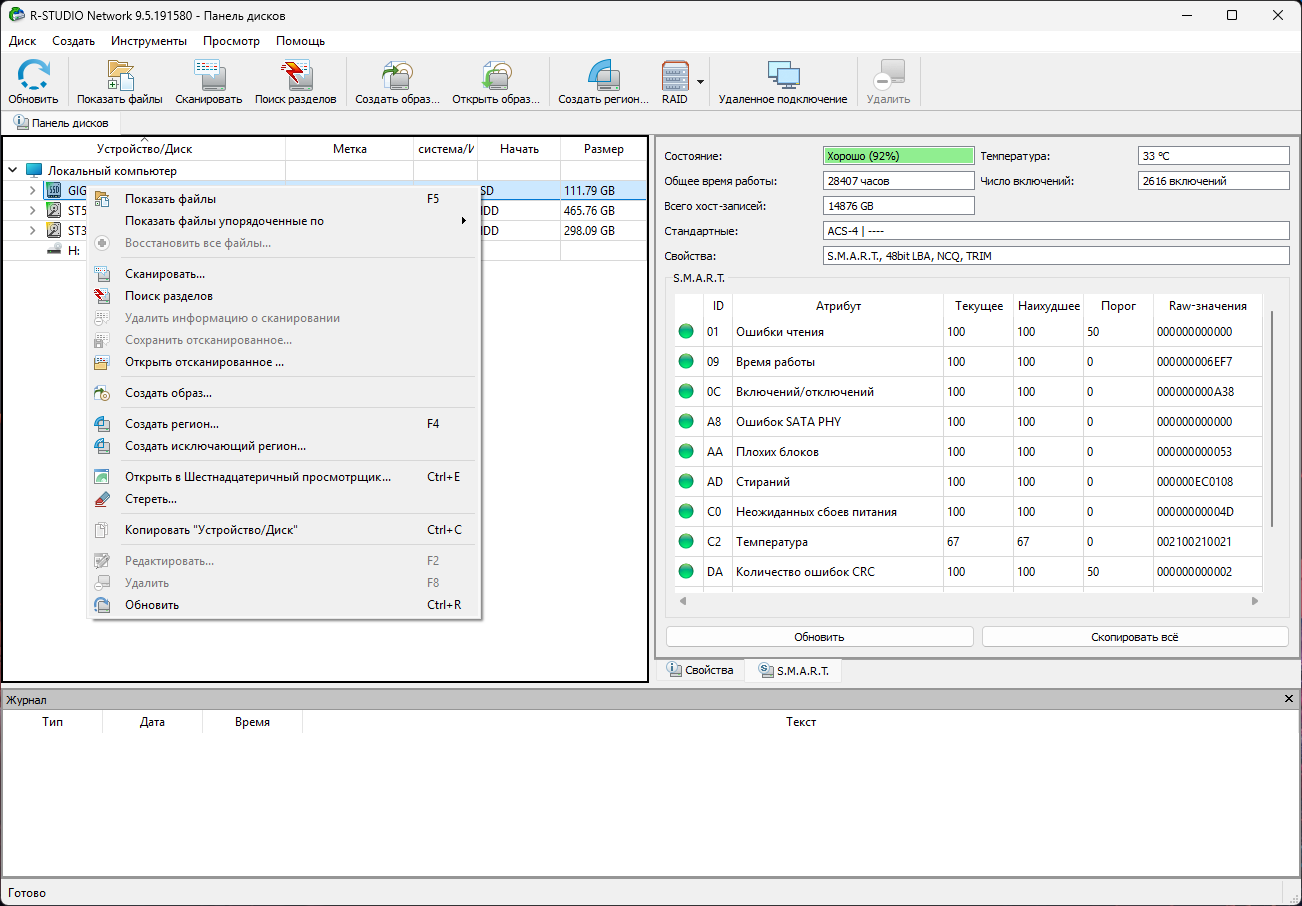Switch to the Свойства tab
The image size is (1302, 906).
(700, 671)
